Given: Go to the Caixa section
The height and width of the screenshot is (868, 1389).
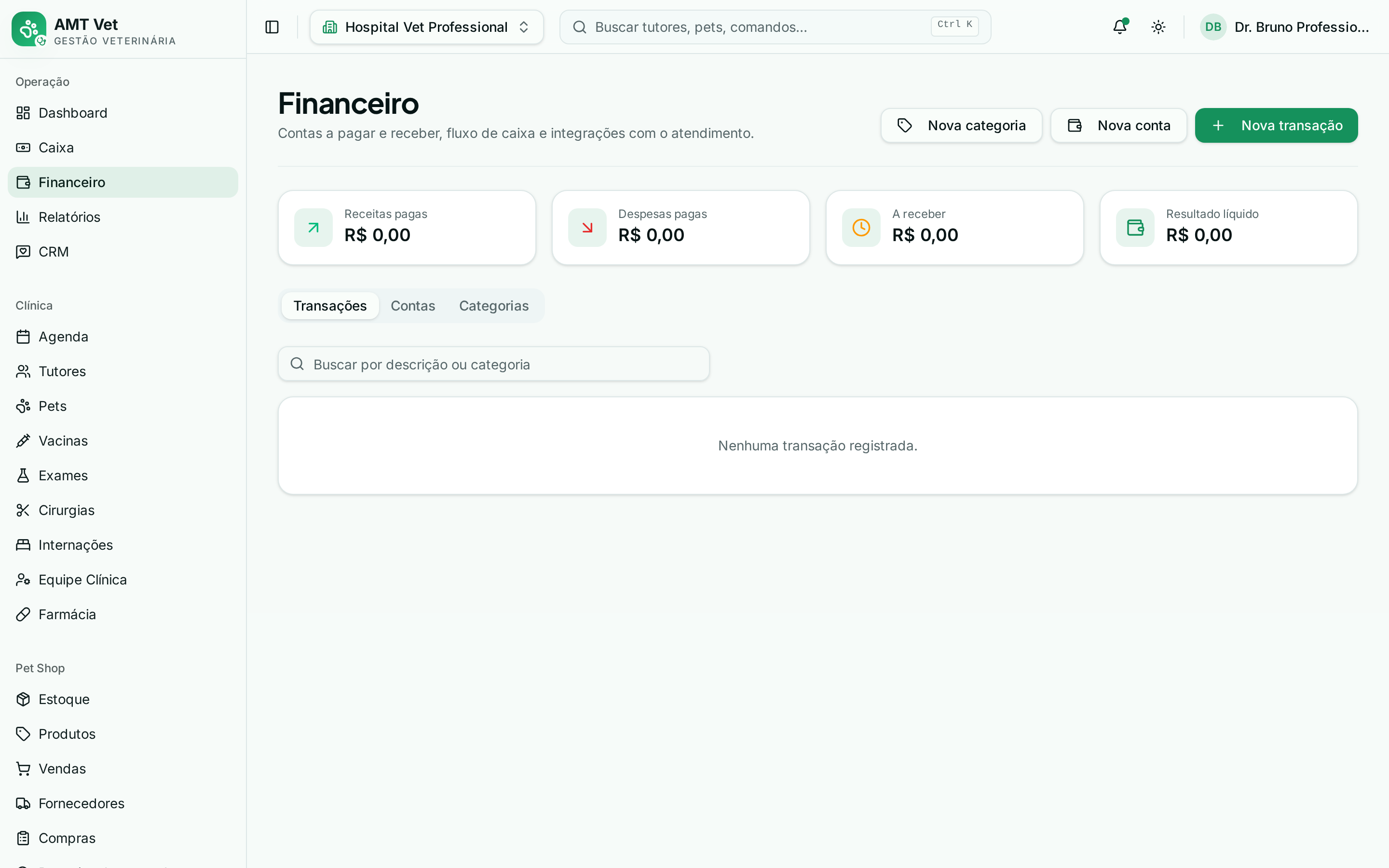Looking at the screenshot, I should click(123, 148).
